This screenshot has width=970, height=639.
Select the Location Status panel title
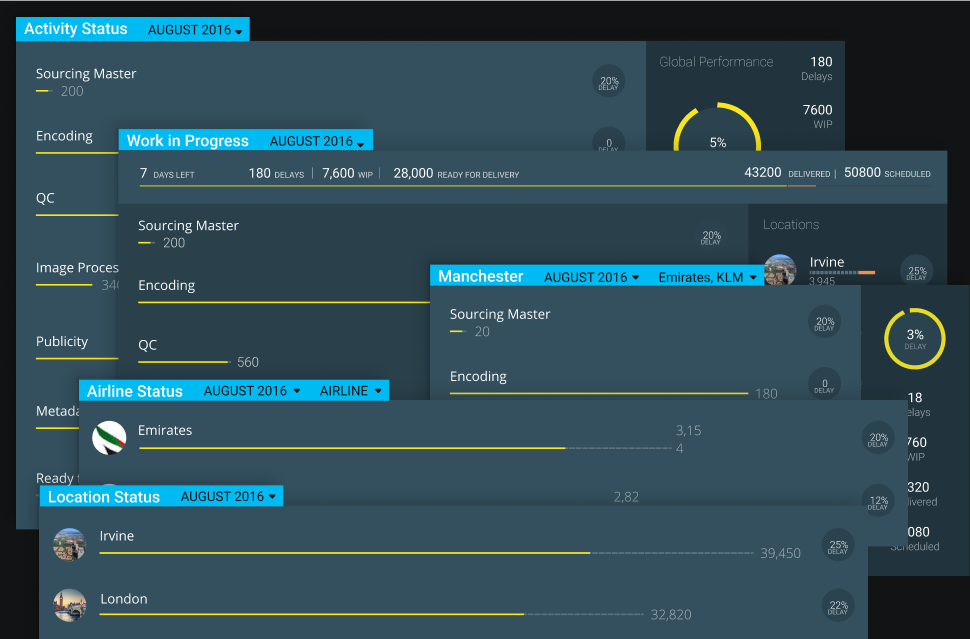click(x=104, y=497)
